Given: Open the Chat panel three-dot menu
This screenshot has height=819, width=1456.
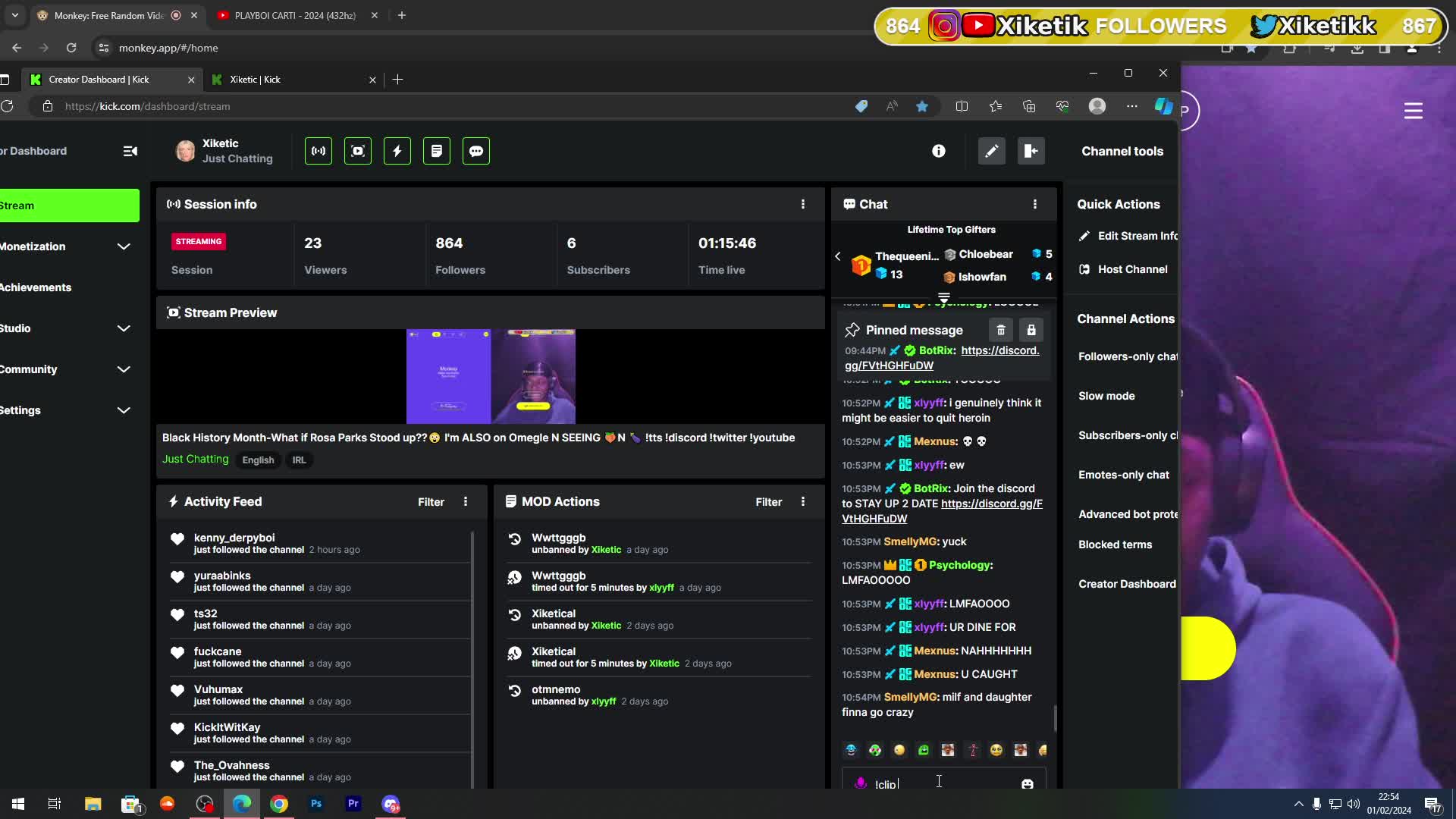Looking at the screenshot, I should 1035,204.
